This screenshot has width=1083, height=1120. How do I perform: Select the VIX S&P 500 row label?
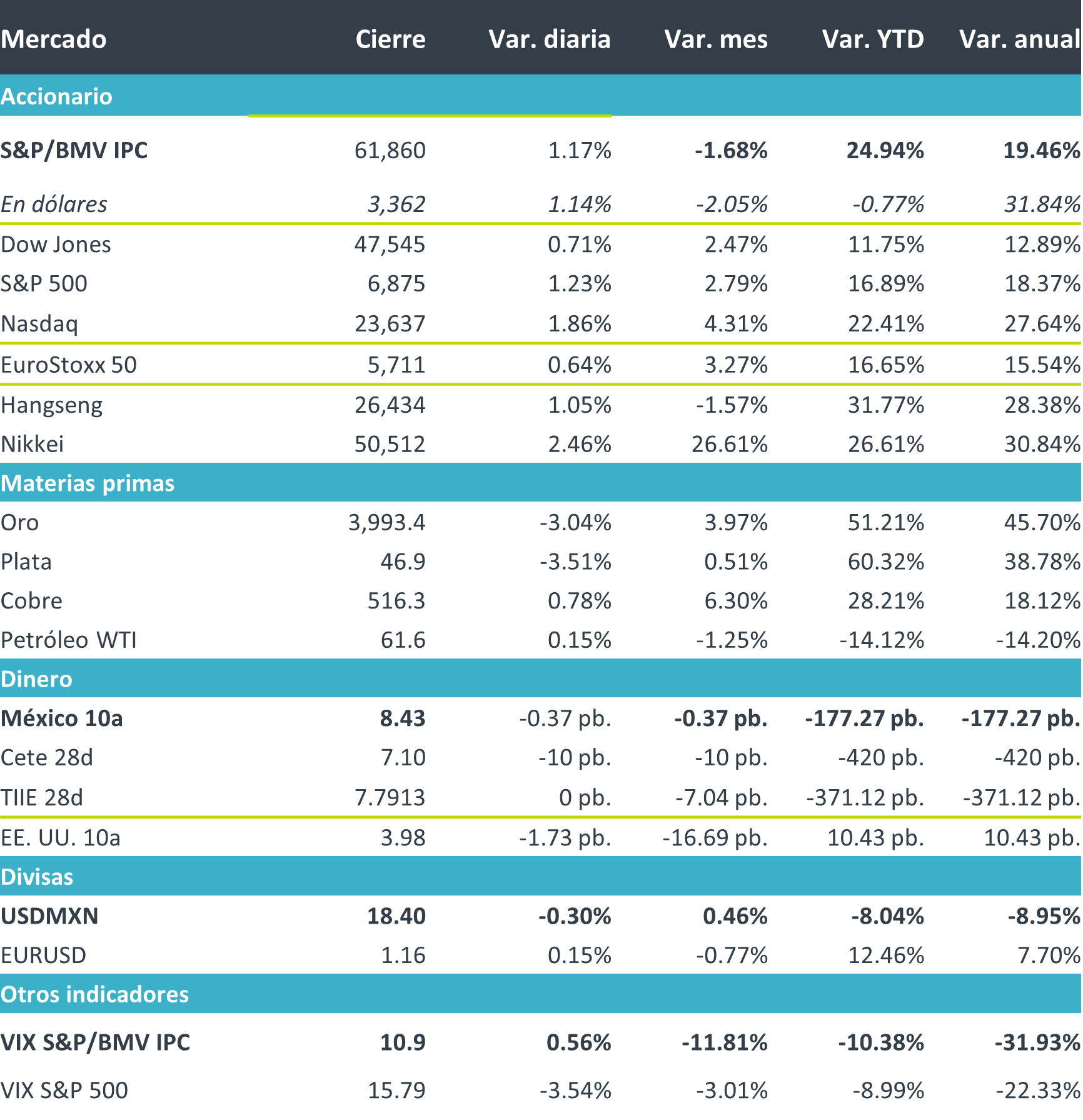pos(64,1091)
